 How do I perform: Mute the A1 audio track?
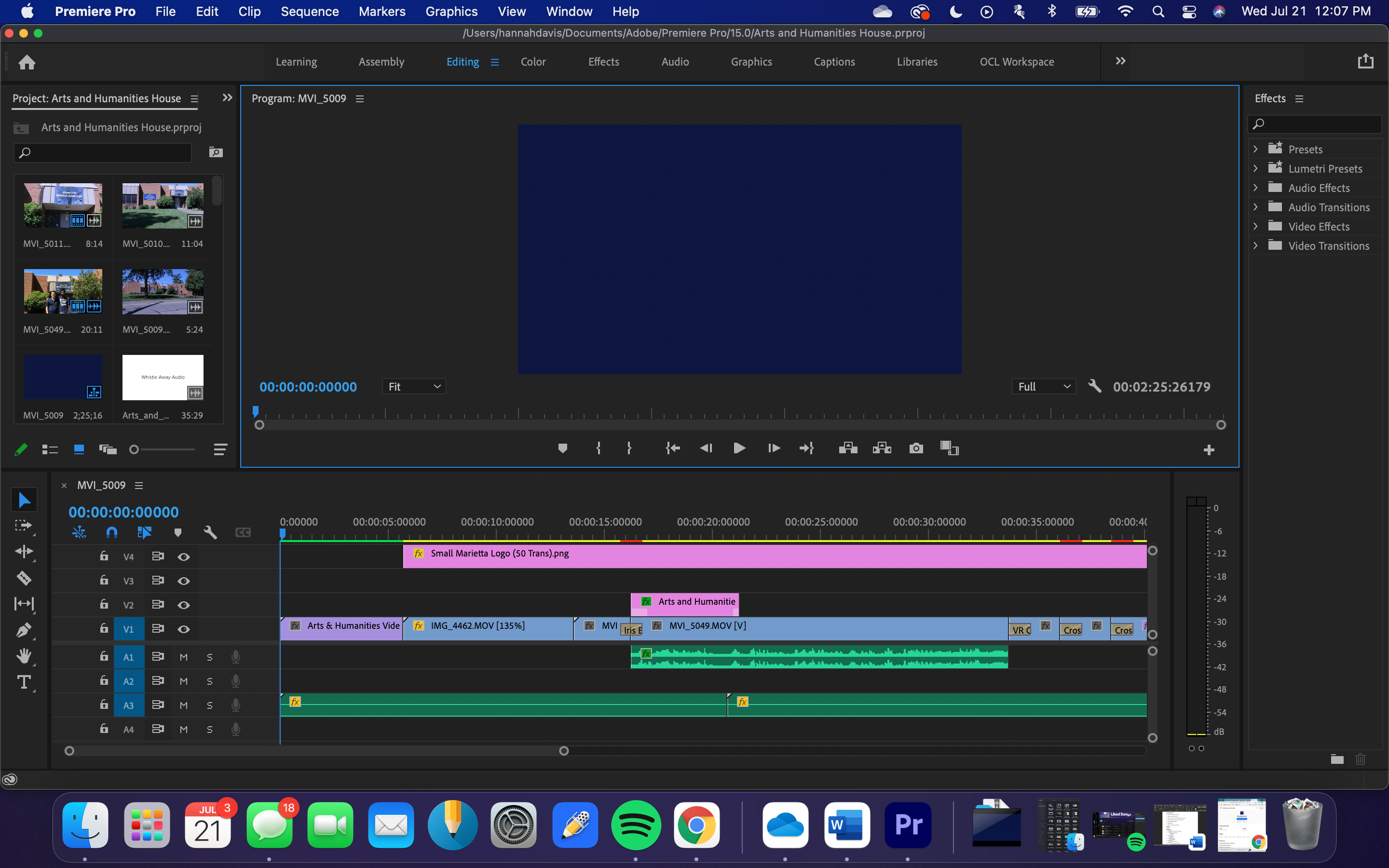(x=183, y=656)
